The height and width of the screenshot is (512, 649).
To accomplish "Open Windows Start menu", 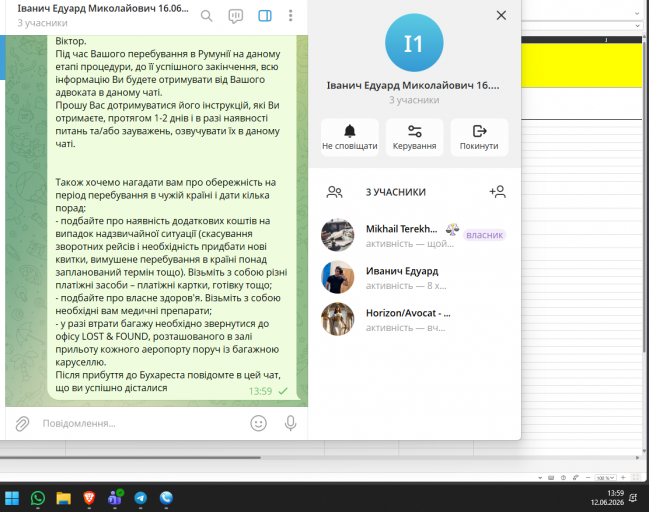I will (12, 498).
